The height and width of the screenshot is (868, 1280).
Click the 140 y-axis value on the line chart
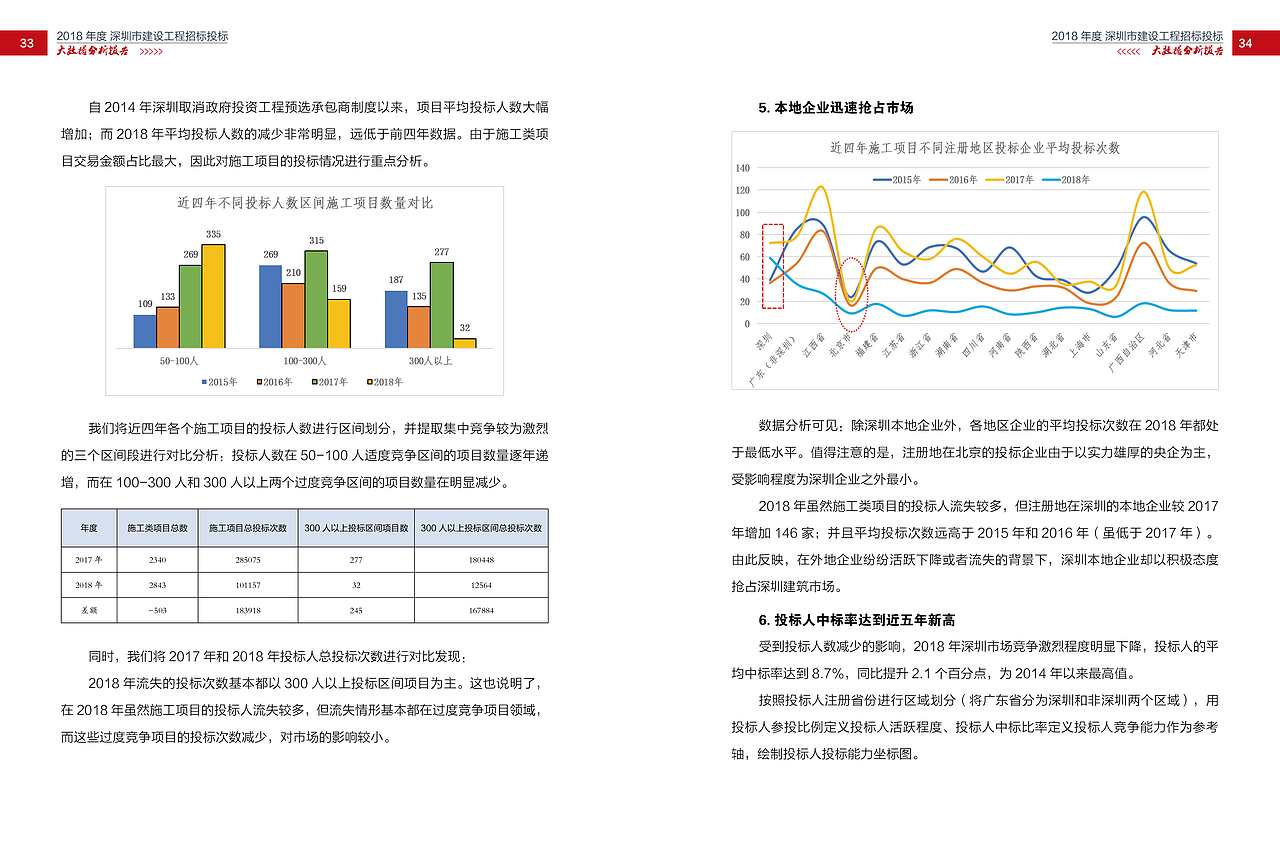(x=743, y=168)
